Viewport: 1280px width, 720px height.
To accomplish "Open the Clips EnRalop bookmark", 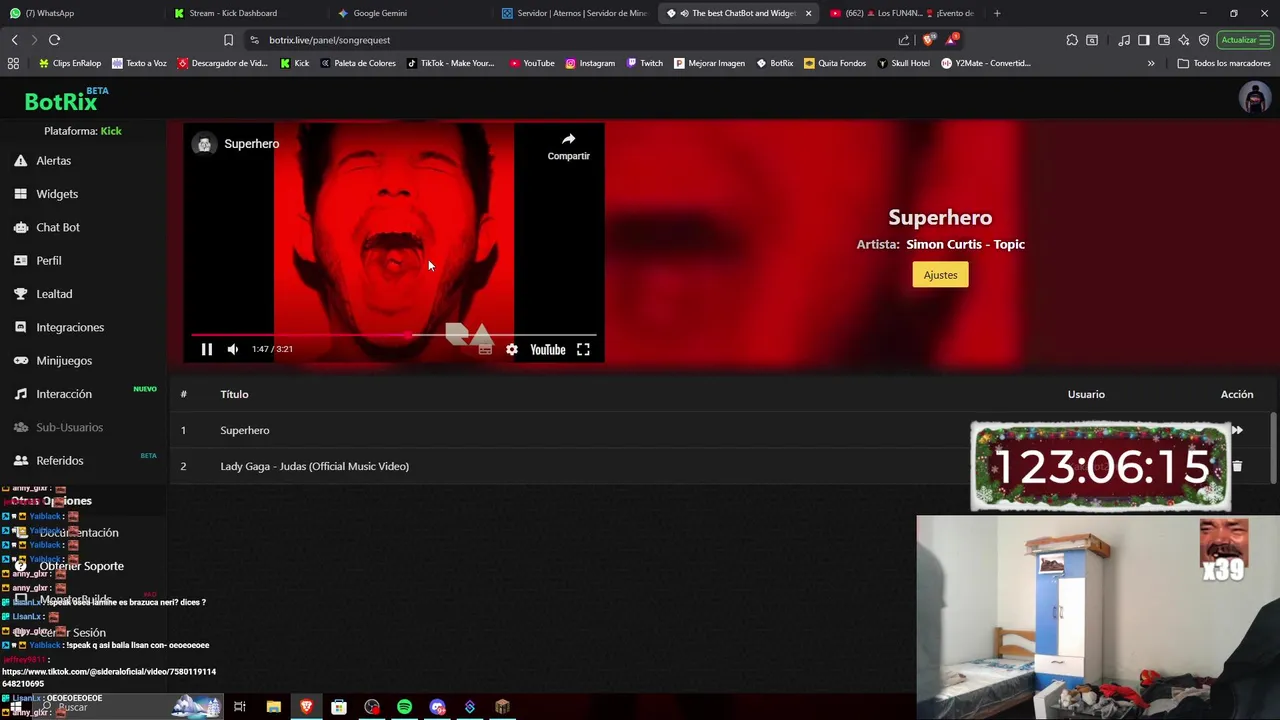I will (x=70, y=63).
